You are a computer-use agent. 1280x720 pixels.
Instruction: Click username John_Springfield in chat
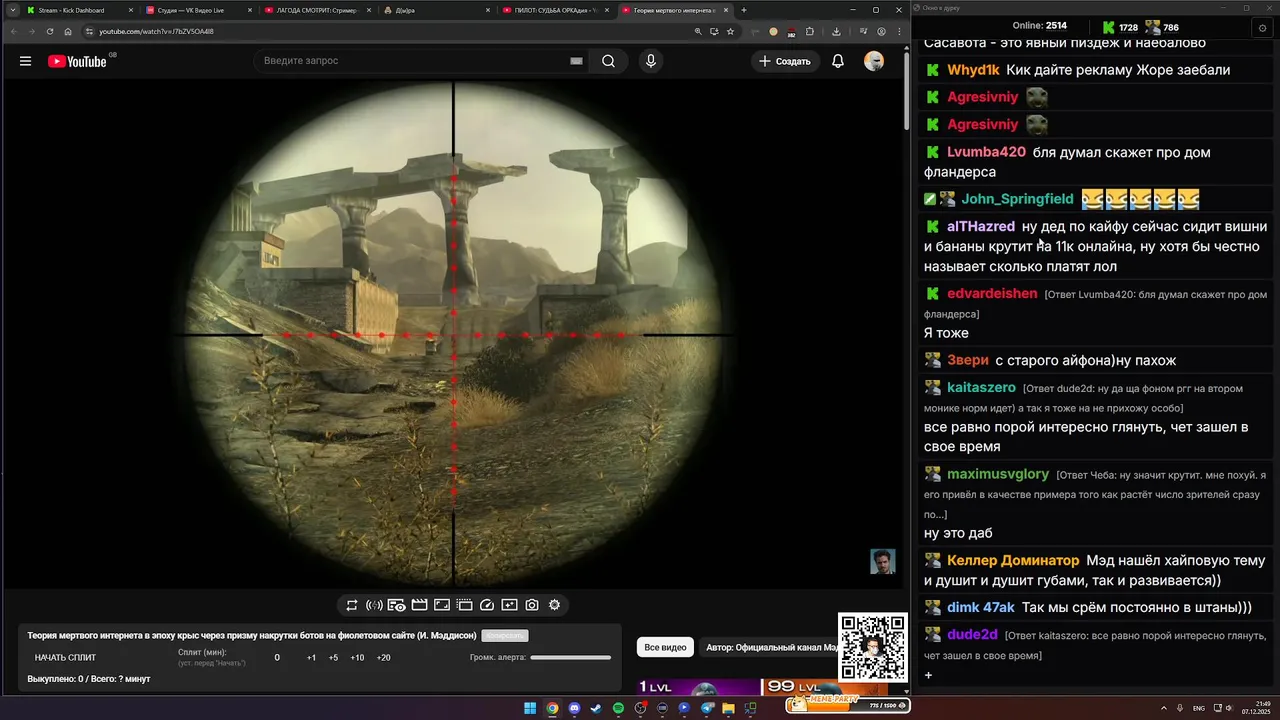point(1017,199)
